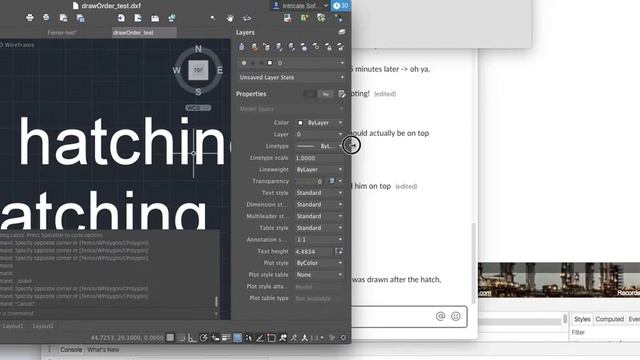Viewport: 640px width, 360px height.
Task: Click the clock notification badge showing 30
Action: pos(340,6)
